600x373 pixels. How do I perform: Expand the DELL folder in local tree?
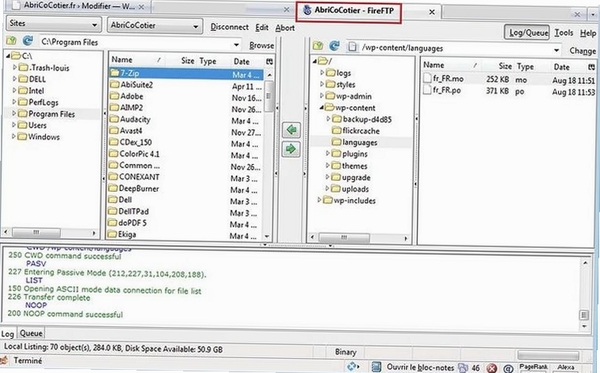click(x=14, y=79)
